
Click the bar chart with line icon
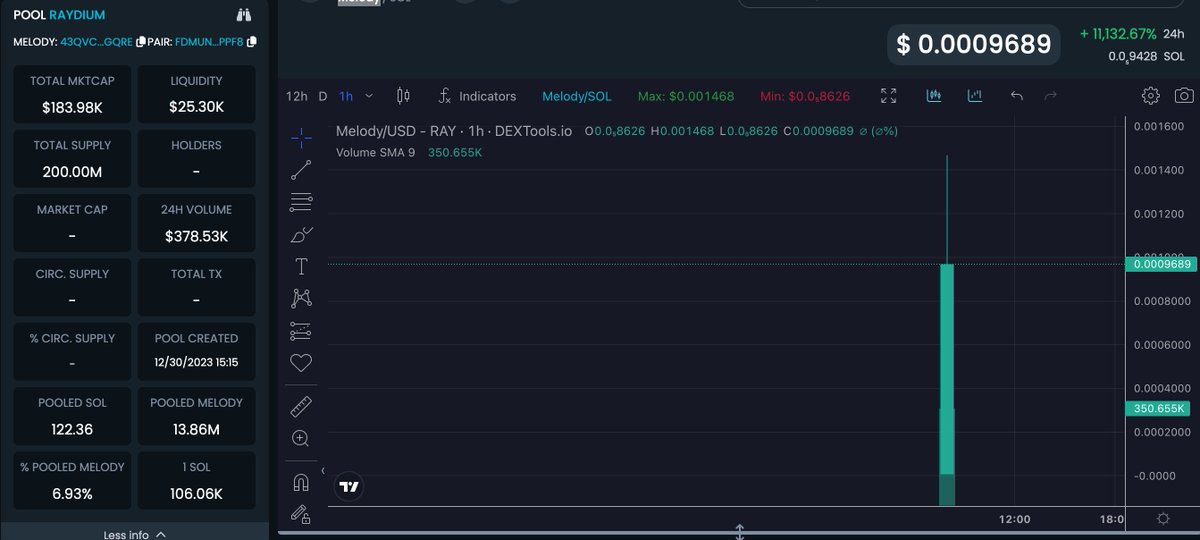(975, 96)
